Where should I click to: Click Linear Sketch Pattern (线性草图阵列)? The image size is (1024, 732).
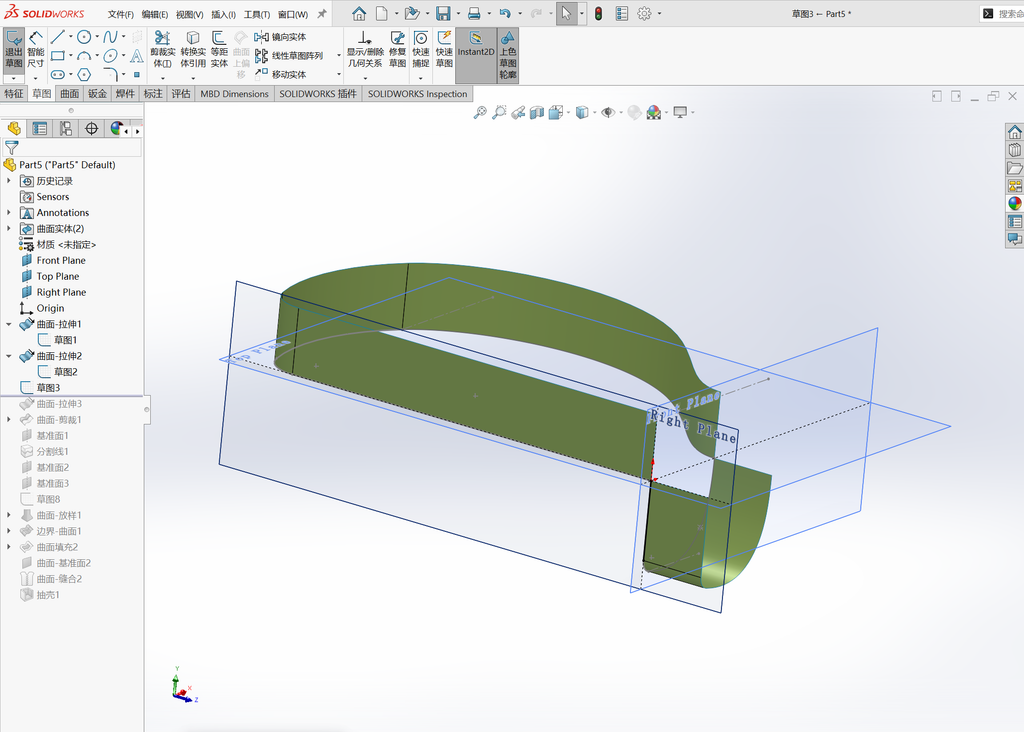pyautogui.click(x=289, y=56)
